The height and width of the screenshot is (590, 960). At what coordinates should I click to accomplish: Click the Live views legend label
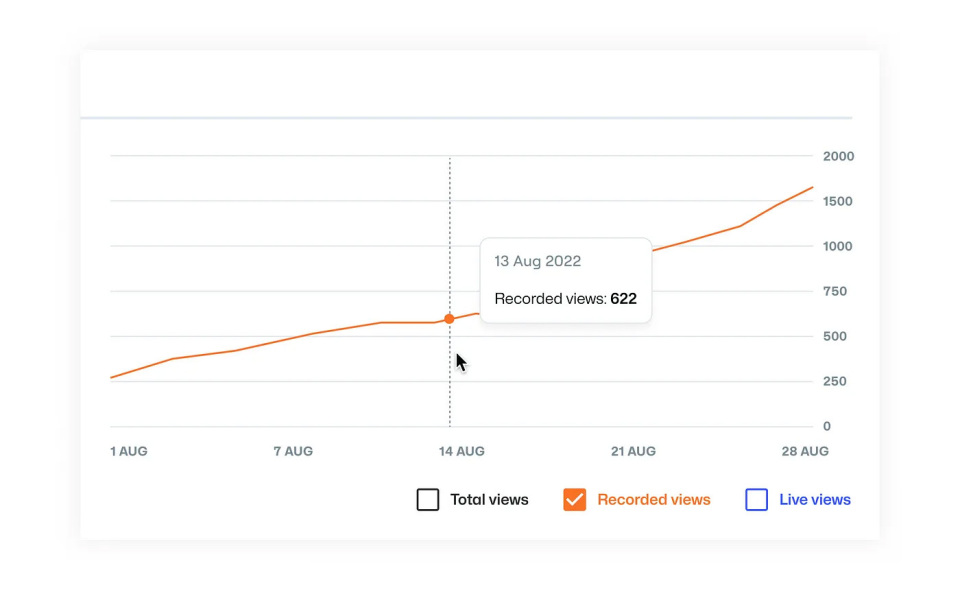coord(814,500)
